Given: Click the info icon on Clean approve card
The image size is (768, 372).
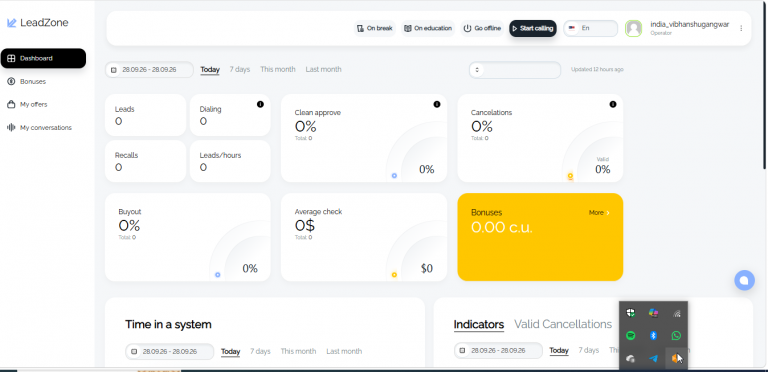Looking at the screenshot, I should tap(436, 104).
